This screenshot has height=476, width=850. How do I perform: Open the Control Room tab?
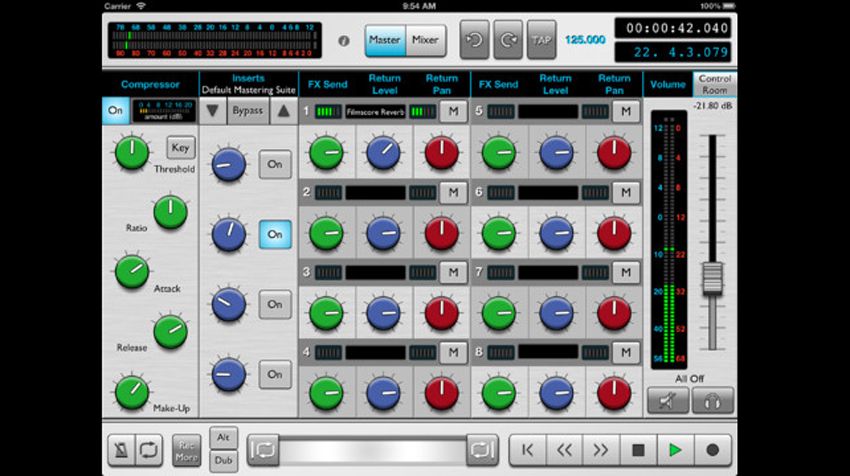tap(714, 84)
